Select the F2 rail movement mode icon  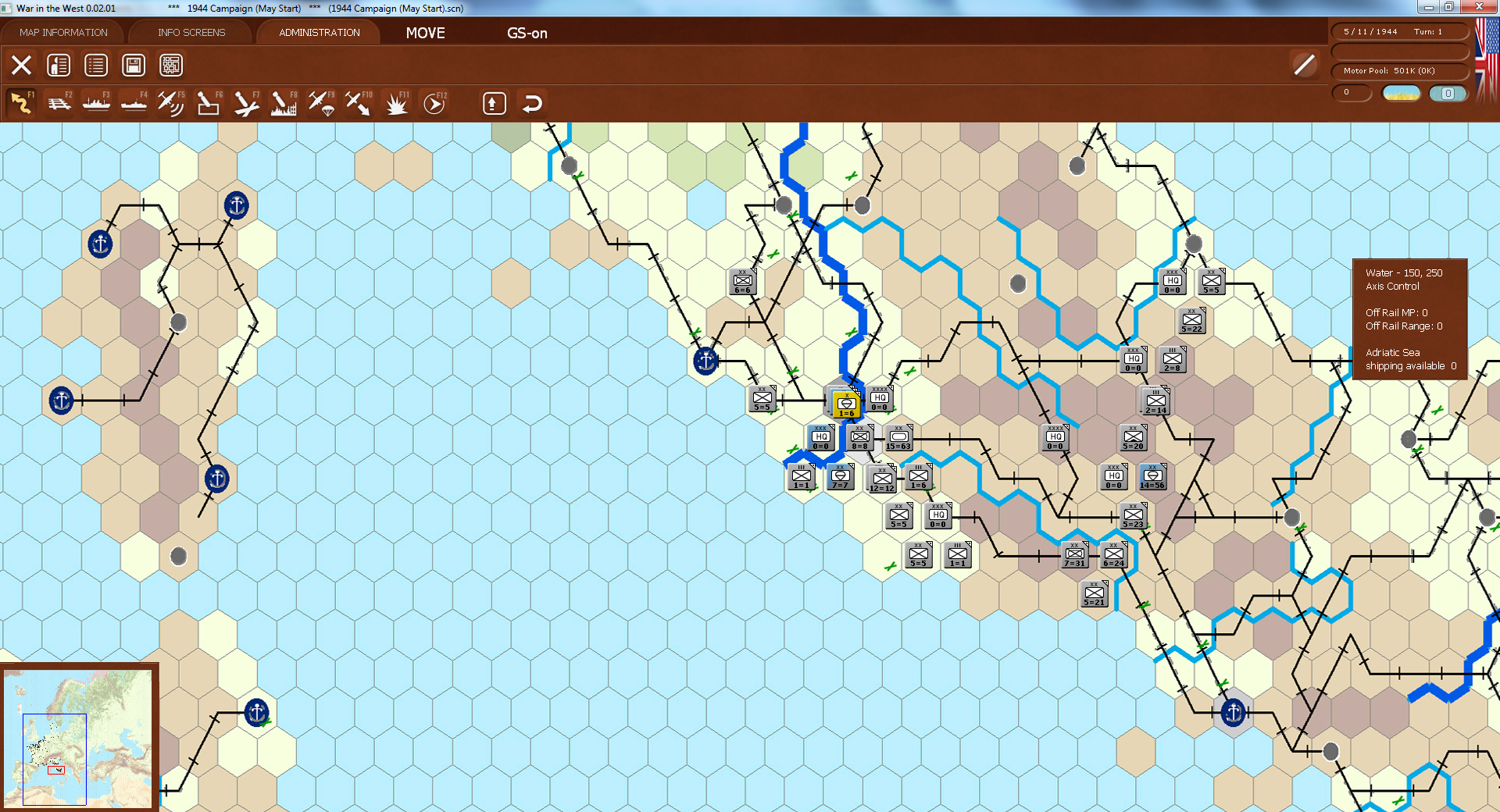click(59, 103)
